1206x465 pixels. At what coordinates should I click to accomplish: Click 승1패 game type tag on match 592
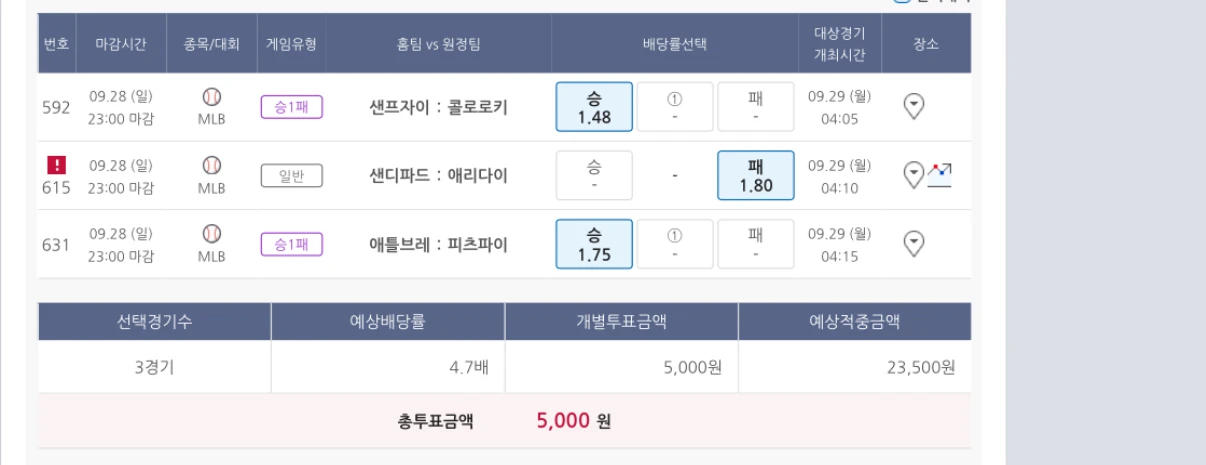click(x=291, y=107)
